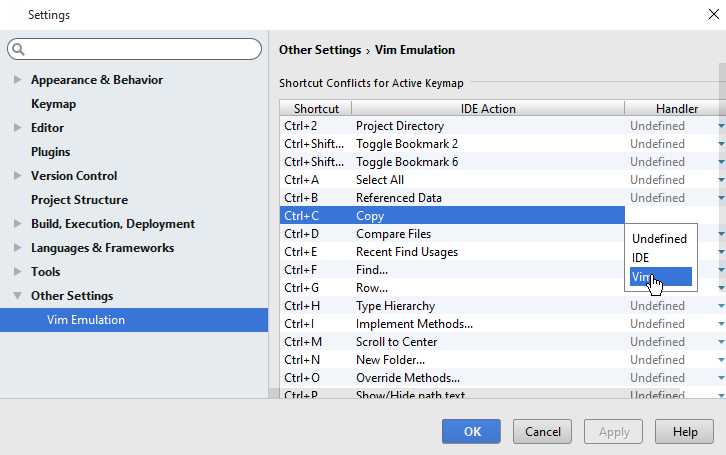Screen dimensions: 726x455
Task: Click the Cancel button
Action: point(542,431)
